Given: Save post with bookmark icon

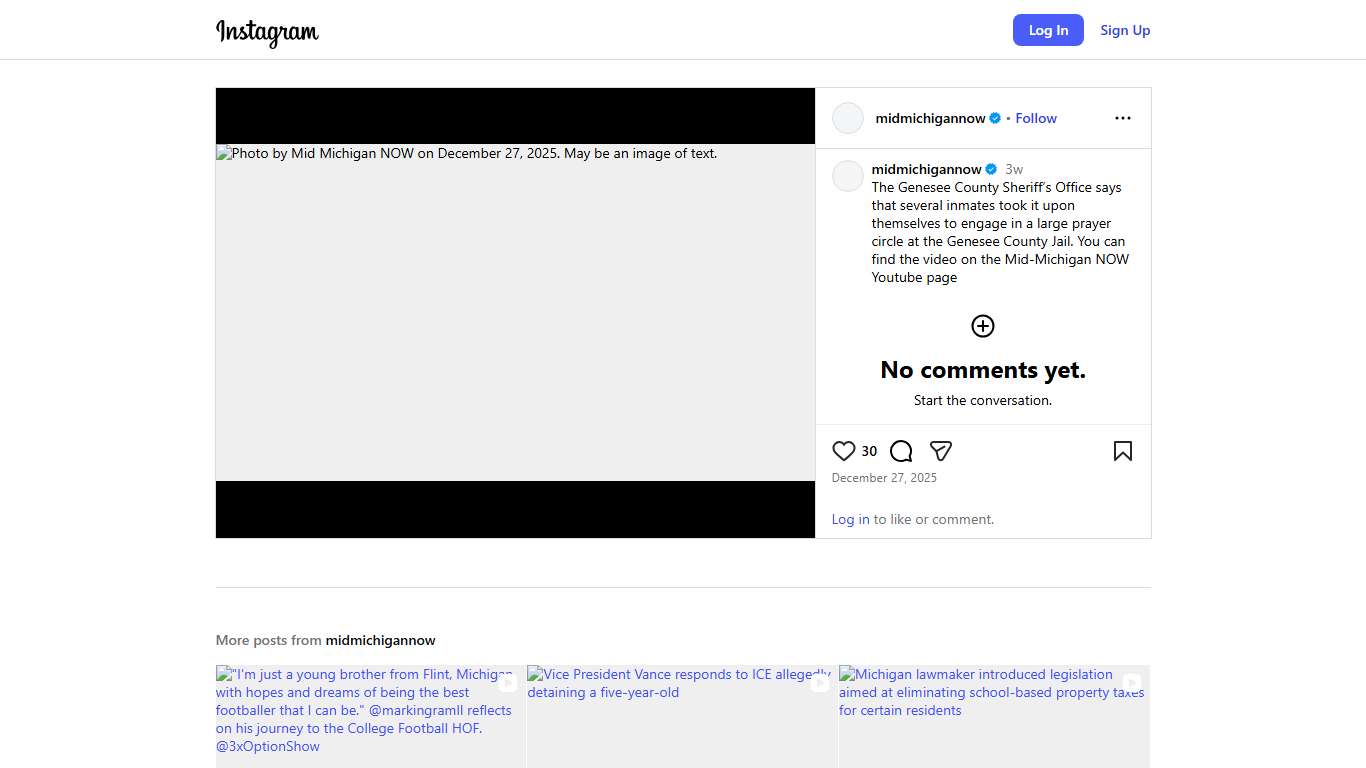Looking at the screenshot, I should point(1122,451).
